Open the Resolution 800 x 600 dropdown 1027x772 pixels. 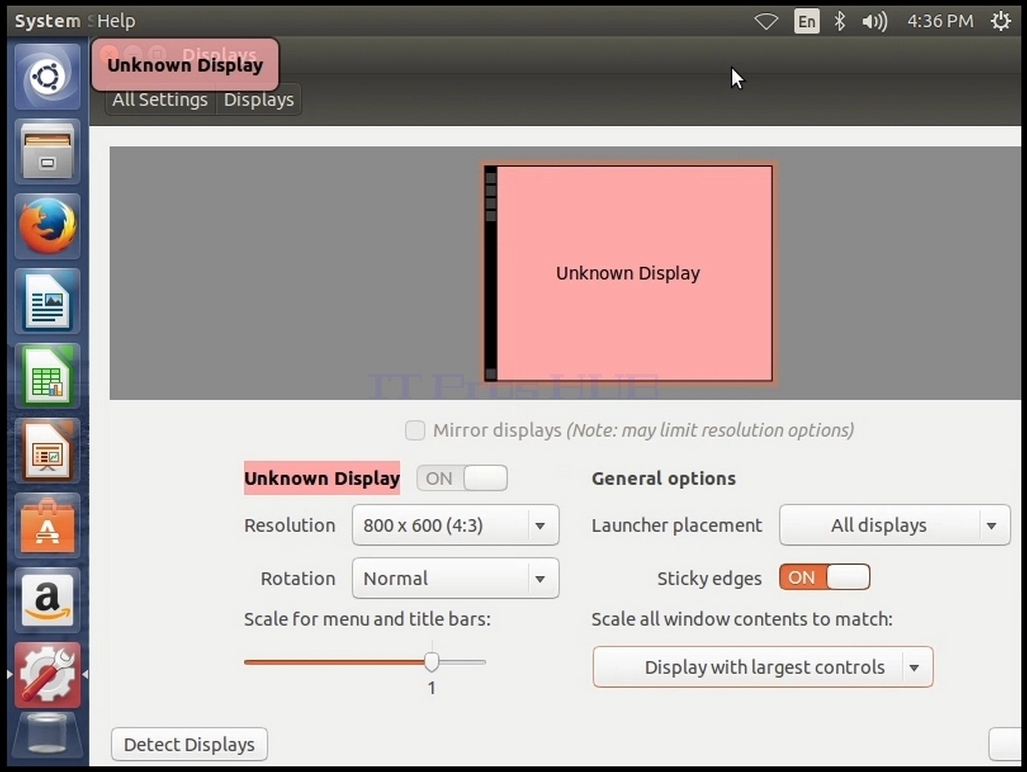pyautogui.click(x=455, y=525)
